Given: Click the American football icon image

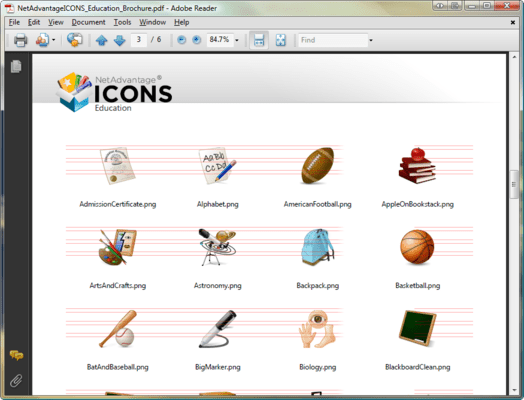Looking at the screenshot, I should 317,165.
